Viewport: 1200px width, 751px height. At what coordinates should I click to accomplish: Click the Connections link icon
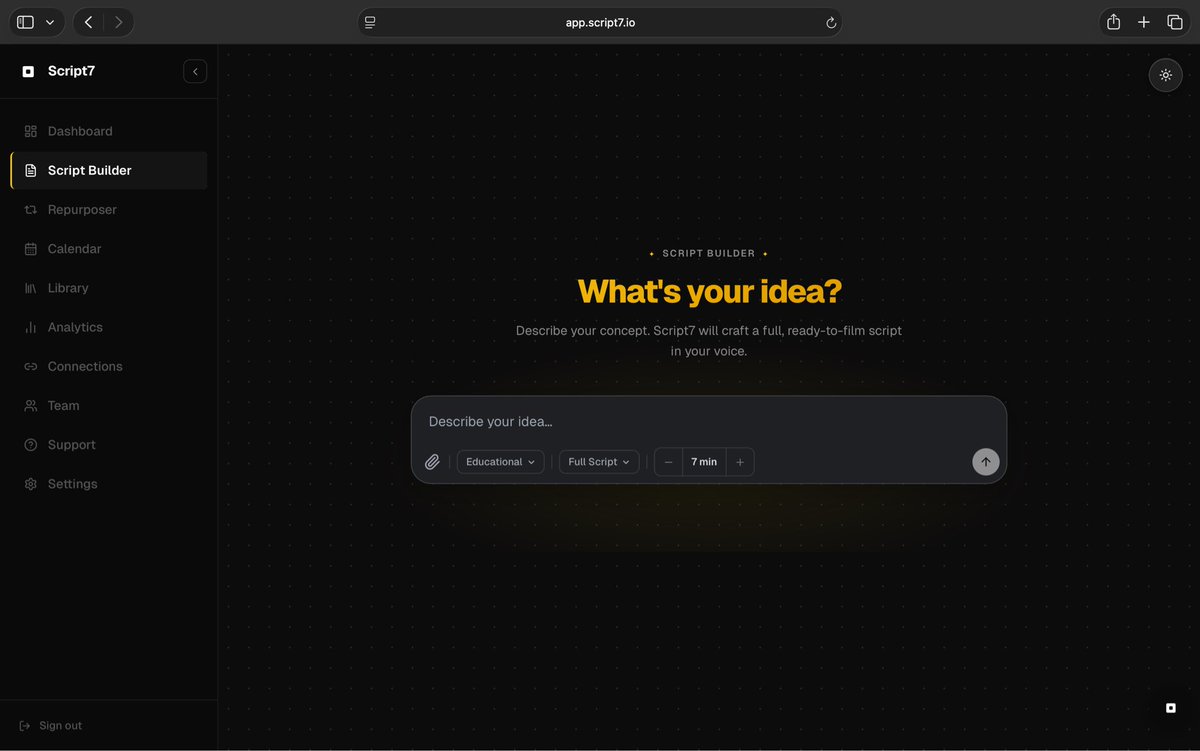point(30,366)
